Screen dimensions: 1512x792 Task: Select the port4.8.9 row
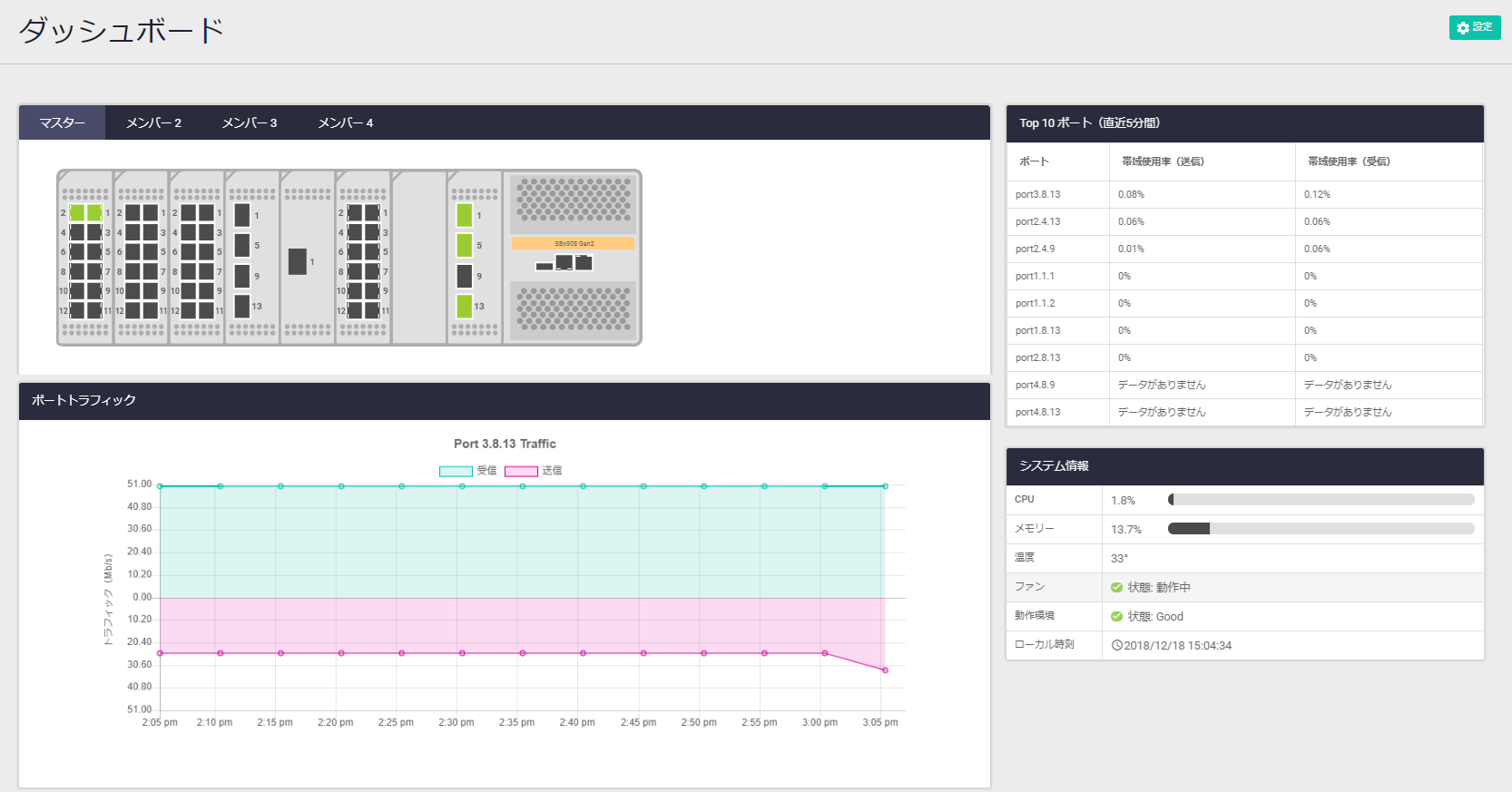(x=1245, y=385)
